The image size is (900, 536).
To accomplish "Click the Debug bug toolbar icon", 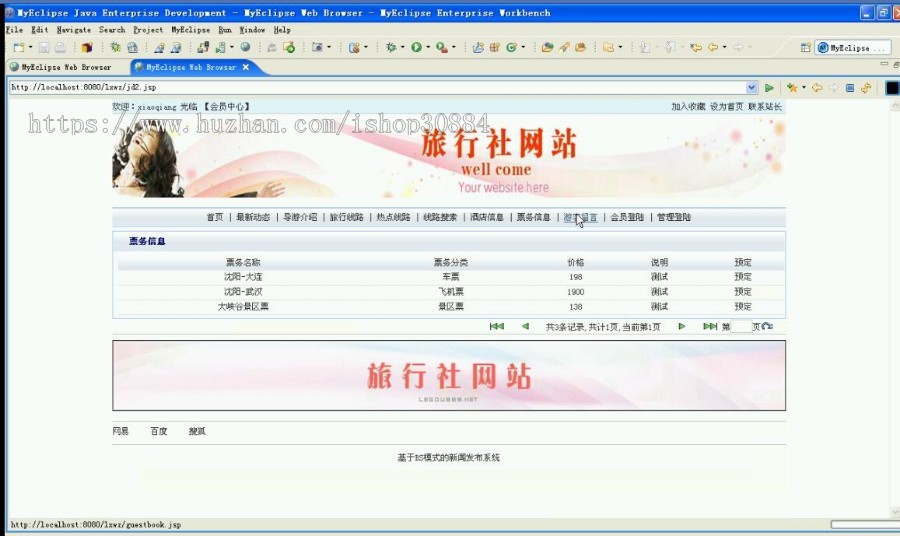I will click(x=391, y=48).
